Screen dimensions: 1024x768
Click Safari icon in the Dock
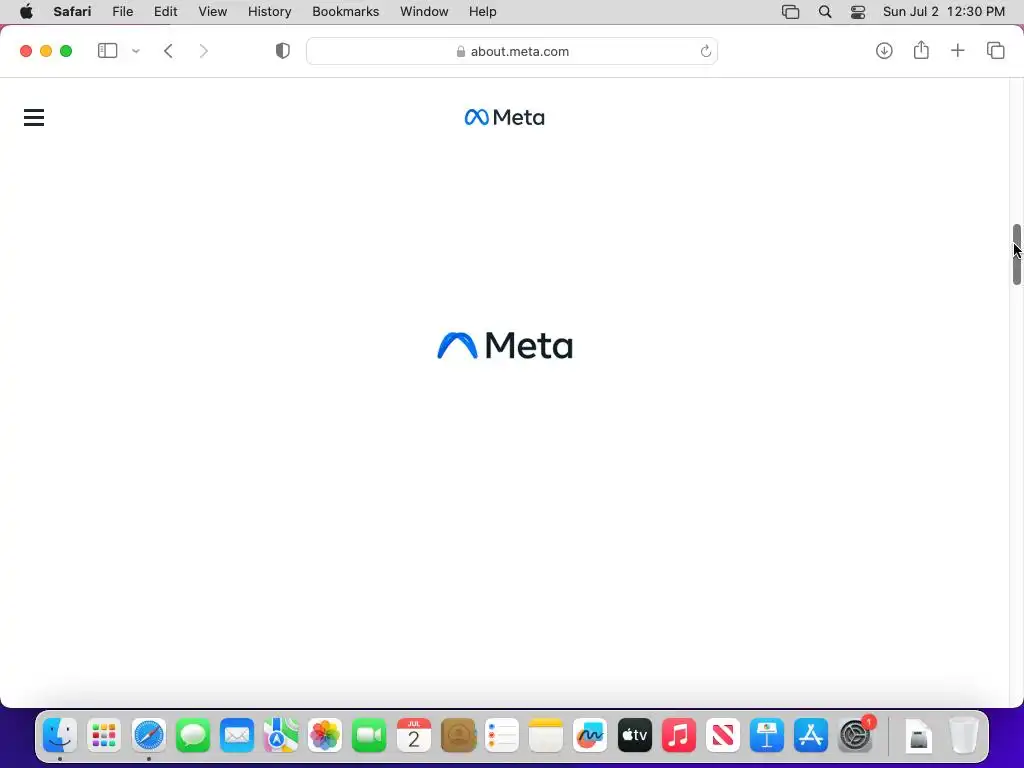[x=149, y=736]
